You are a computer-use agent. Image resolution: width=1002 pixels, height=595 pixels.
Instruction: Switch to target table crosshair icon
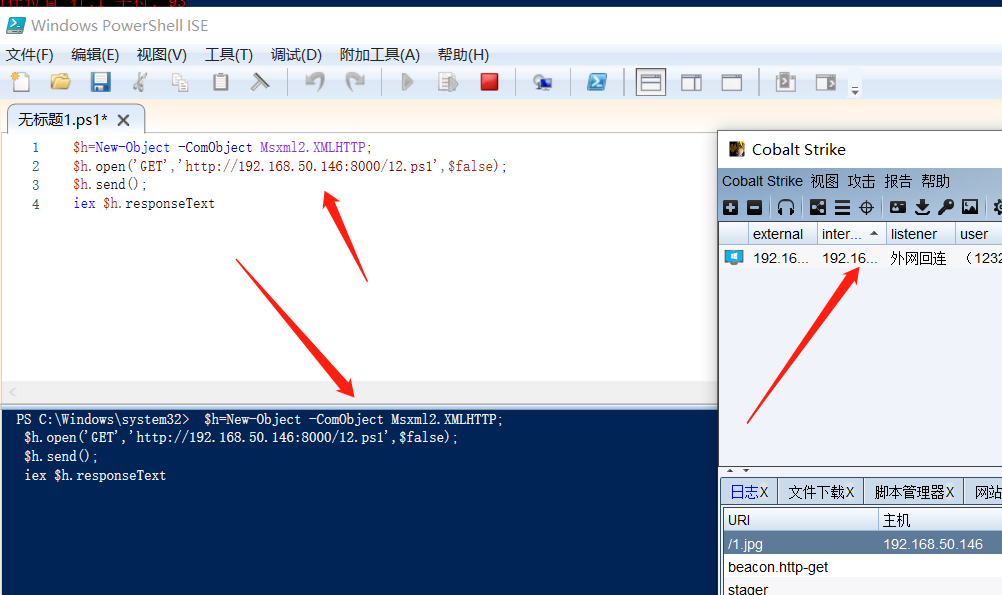867,207
